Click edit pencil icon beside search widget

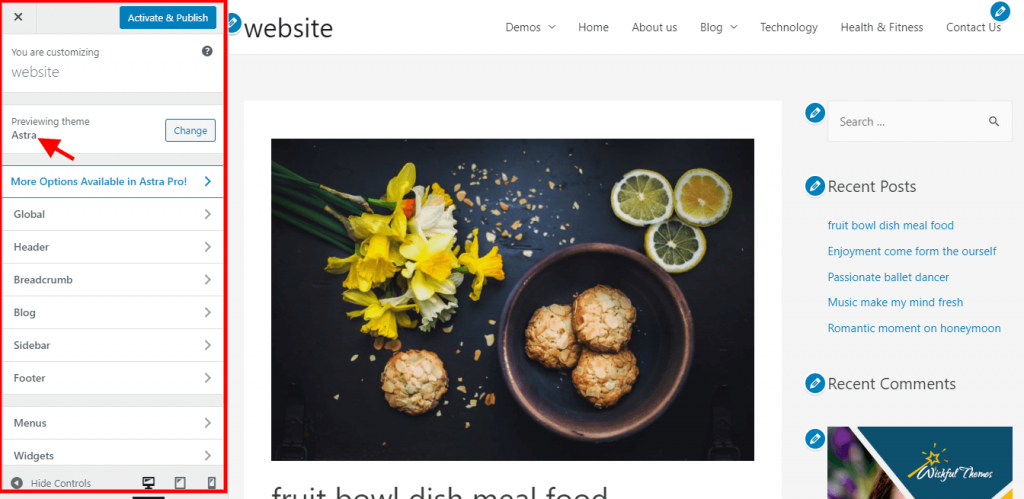coord(814,113)
